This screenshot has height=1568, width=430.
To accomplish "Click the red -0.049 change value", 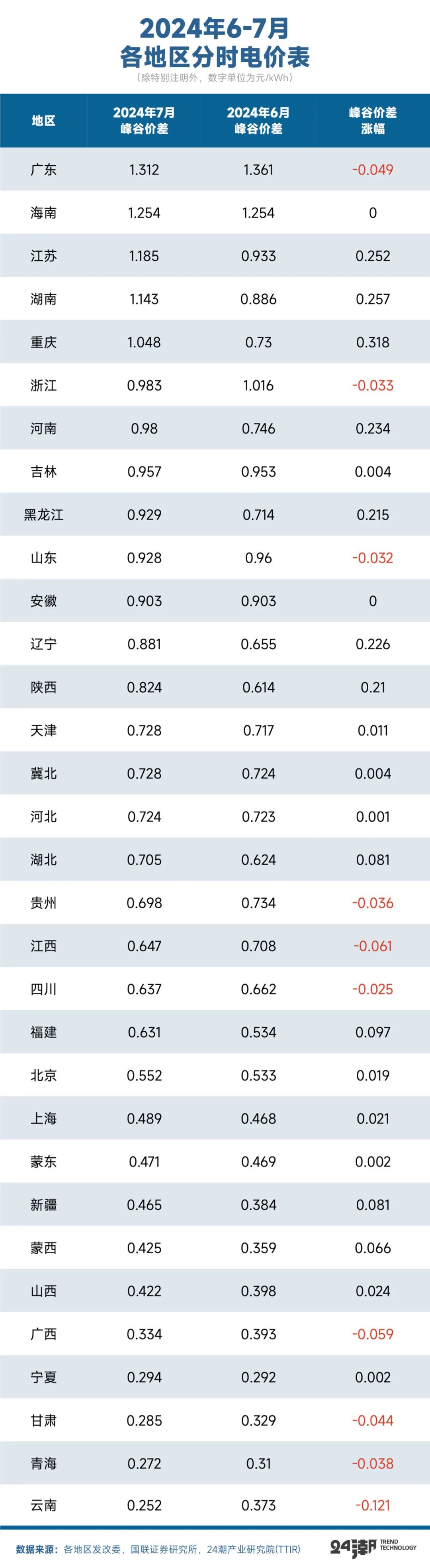I will (x=372, y=170).
